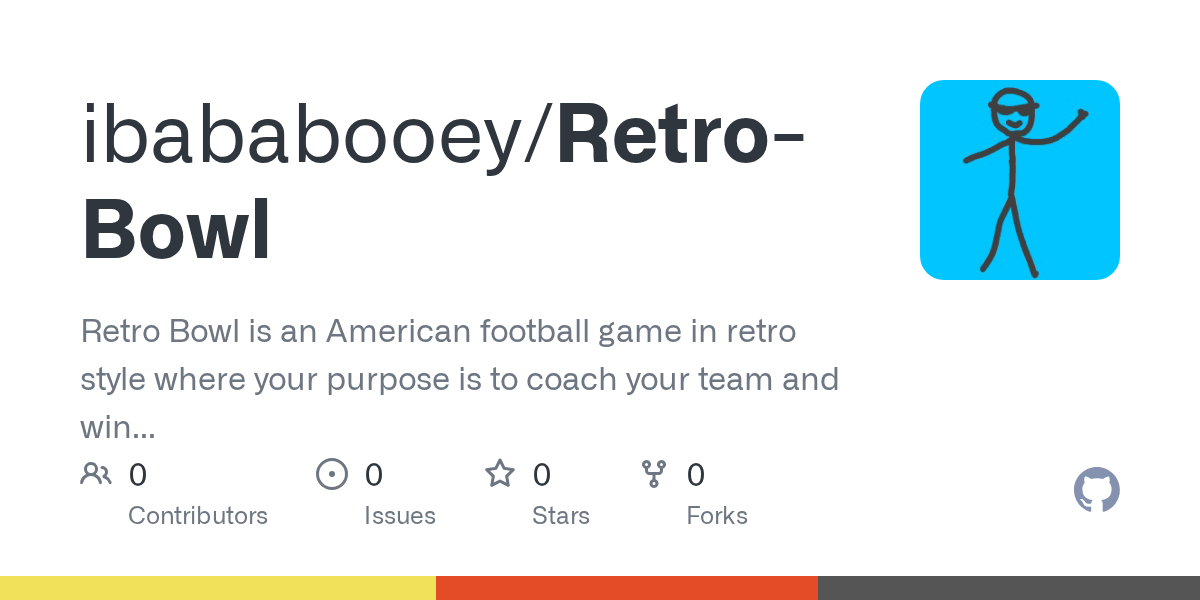Click the Issues circle-dot icon
The image size is (1200, 600).
332,474
